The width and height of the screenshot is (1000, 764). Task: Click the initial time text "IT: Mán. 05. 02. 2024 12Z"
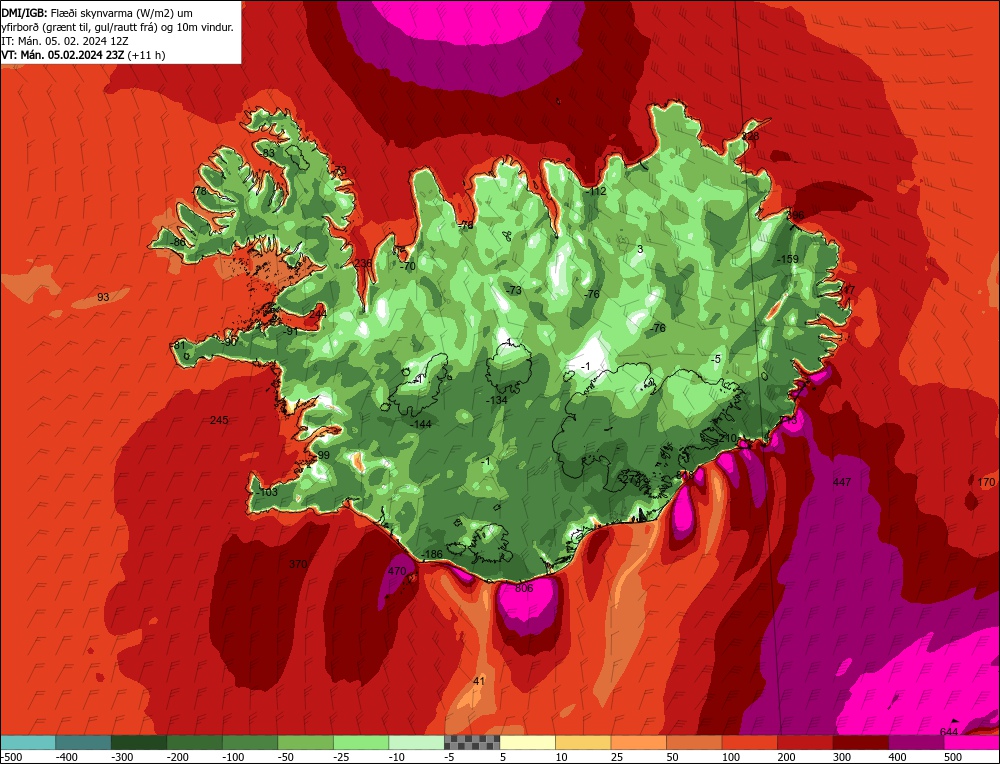click(66, 41)
